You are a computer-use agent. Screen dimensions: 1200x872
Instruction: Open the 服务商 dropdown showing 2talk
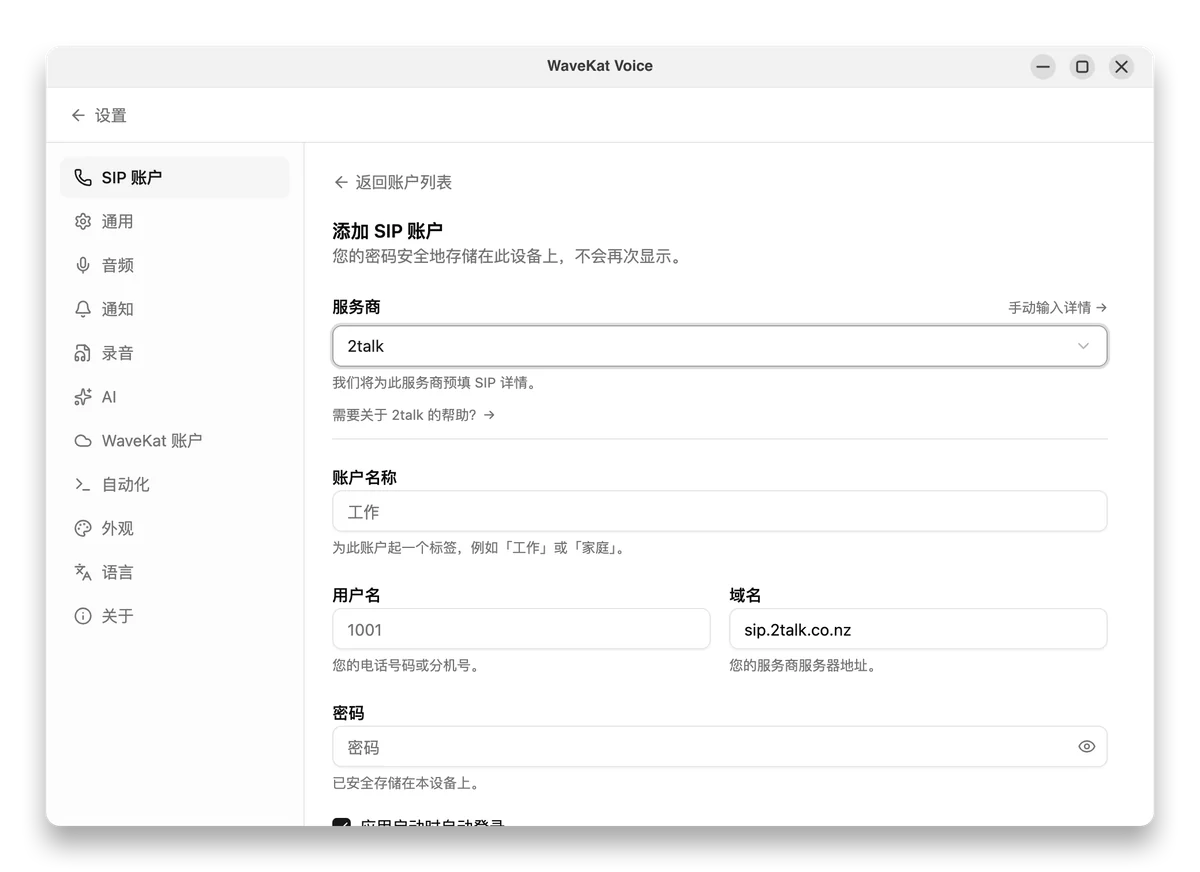tap(720, 346)
